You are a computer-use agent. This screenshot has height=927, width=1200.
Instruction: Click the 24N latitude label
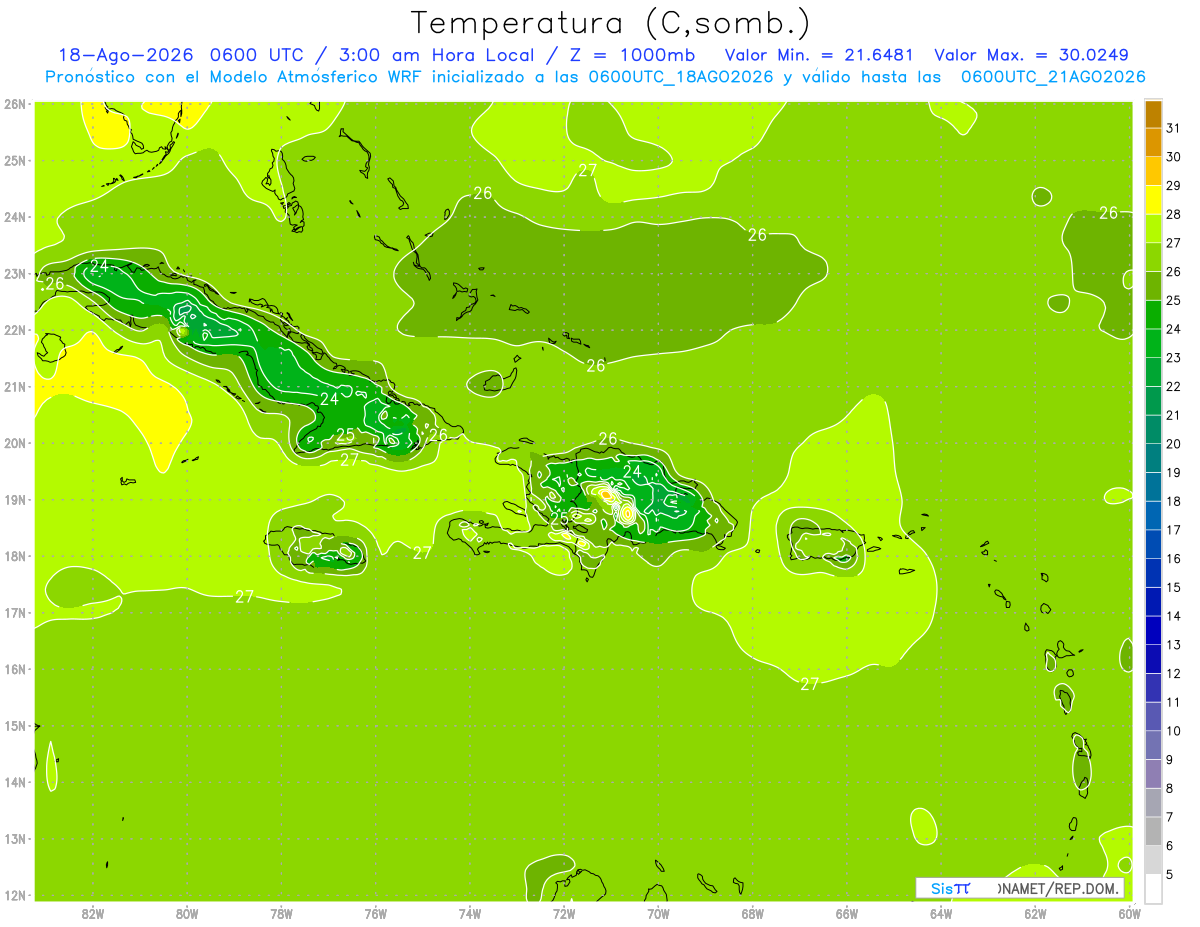[x=14, y=217]
